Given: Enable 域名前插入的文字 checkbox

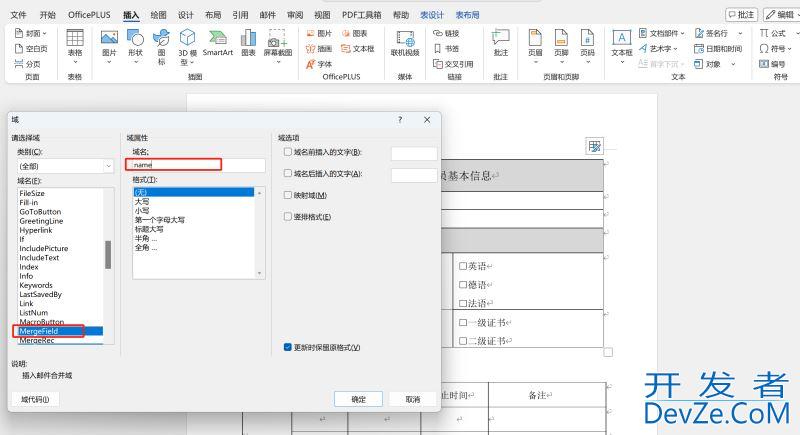Looking at the screenshot, I should point(287,153).
